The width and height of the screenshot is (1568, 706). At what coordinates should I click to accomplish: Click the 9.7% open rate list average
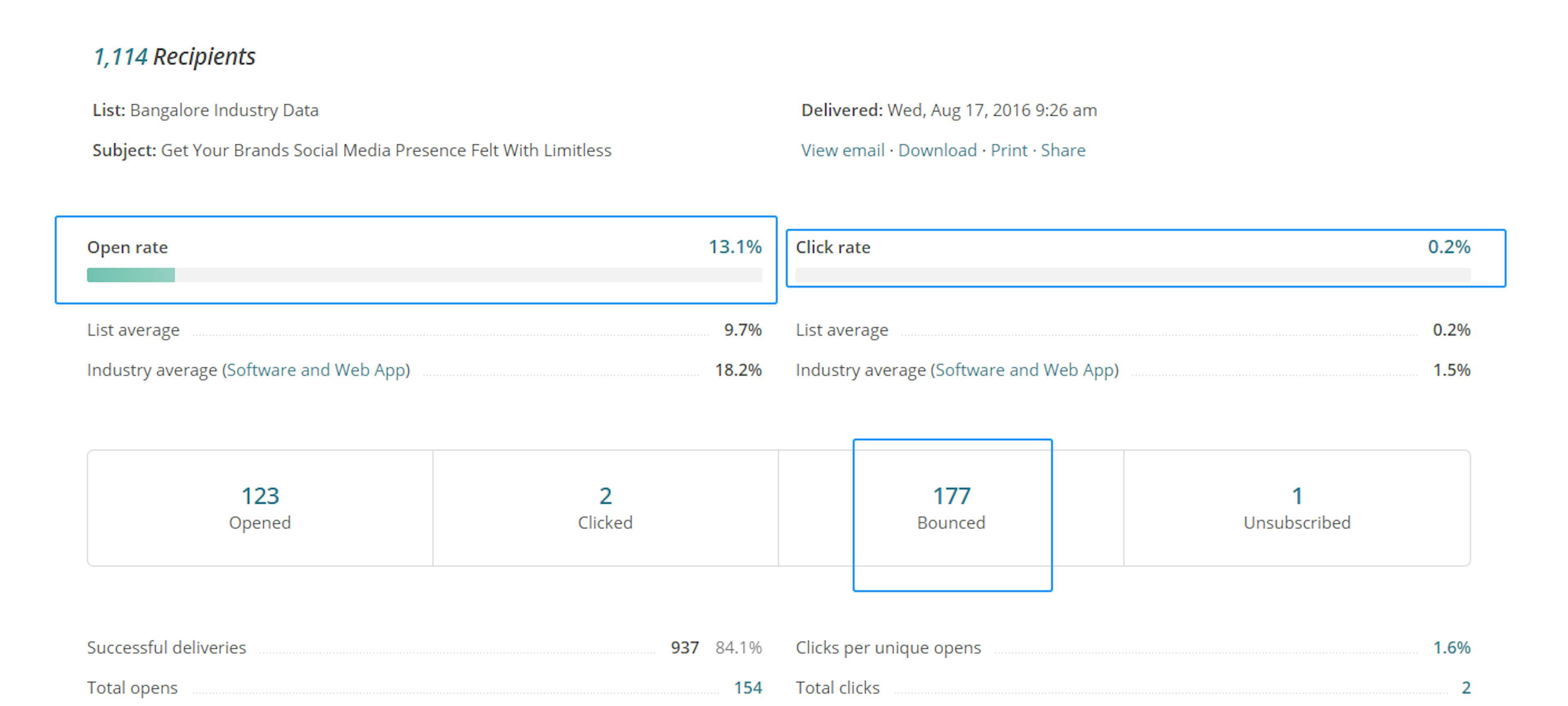(743, 330)
